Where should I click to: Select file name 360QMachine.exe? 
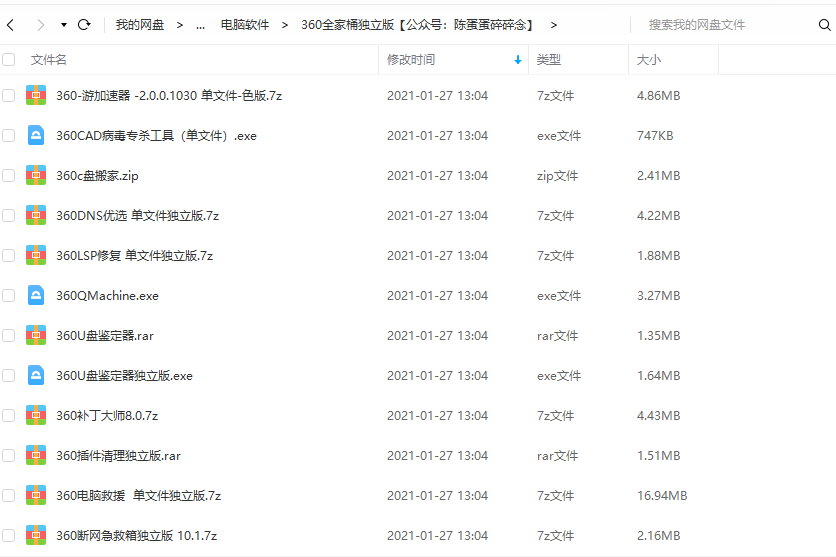coord(107,295)
